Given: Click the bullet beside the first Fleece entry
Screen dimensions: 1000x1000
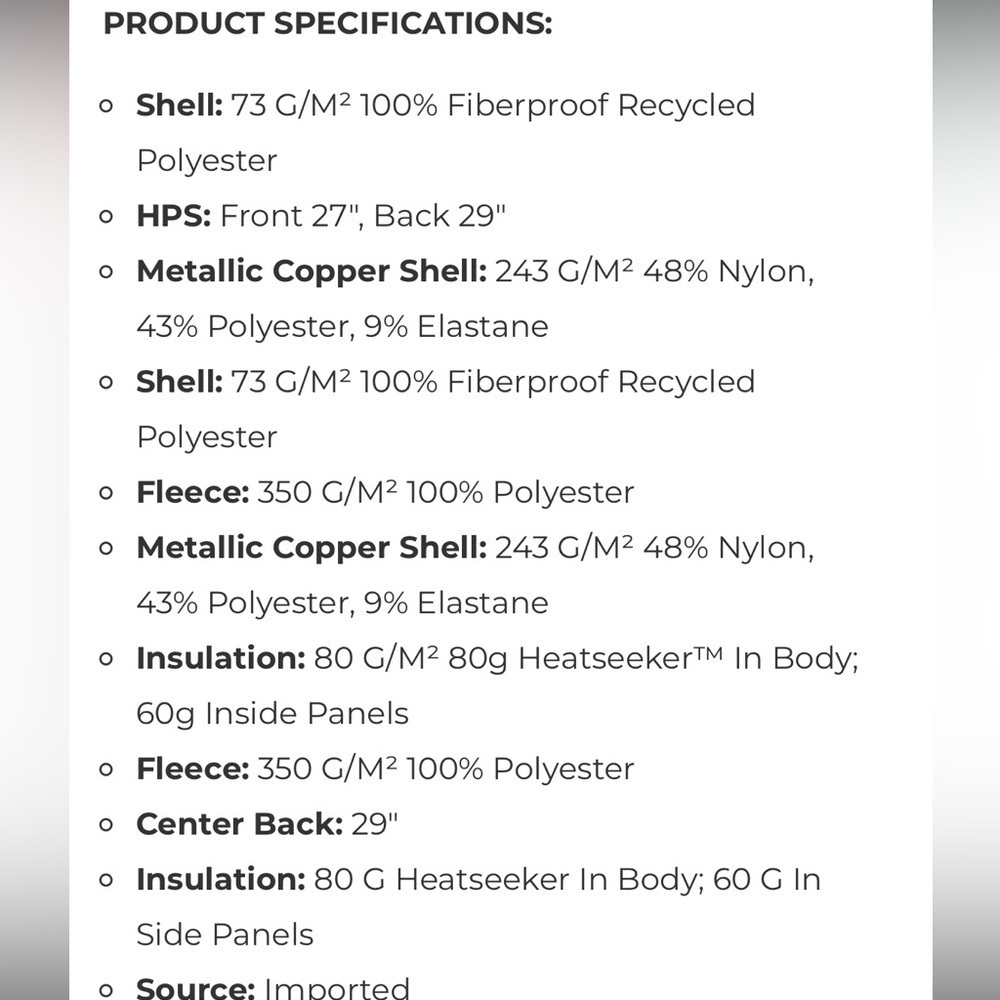Looking at the screenshot, I should pos(107,494).
